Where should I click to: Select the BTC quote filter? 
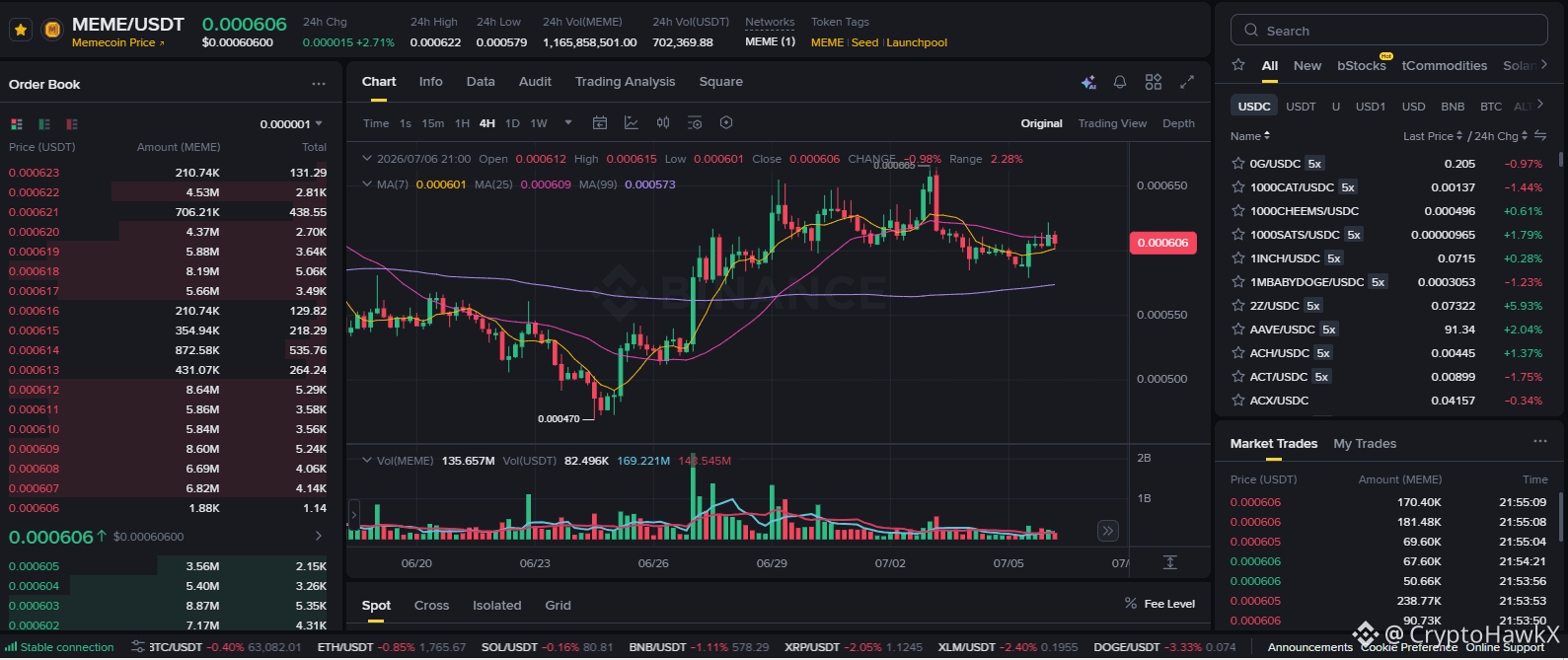click(1491, 107)
